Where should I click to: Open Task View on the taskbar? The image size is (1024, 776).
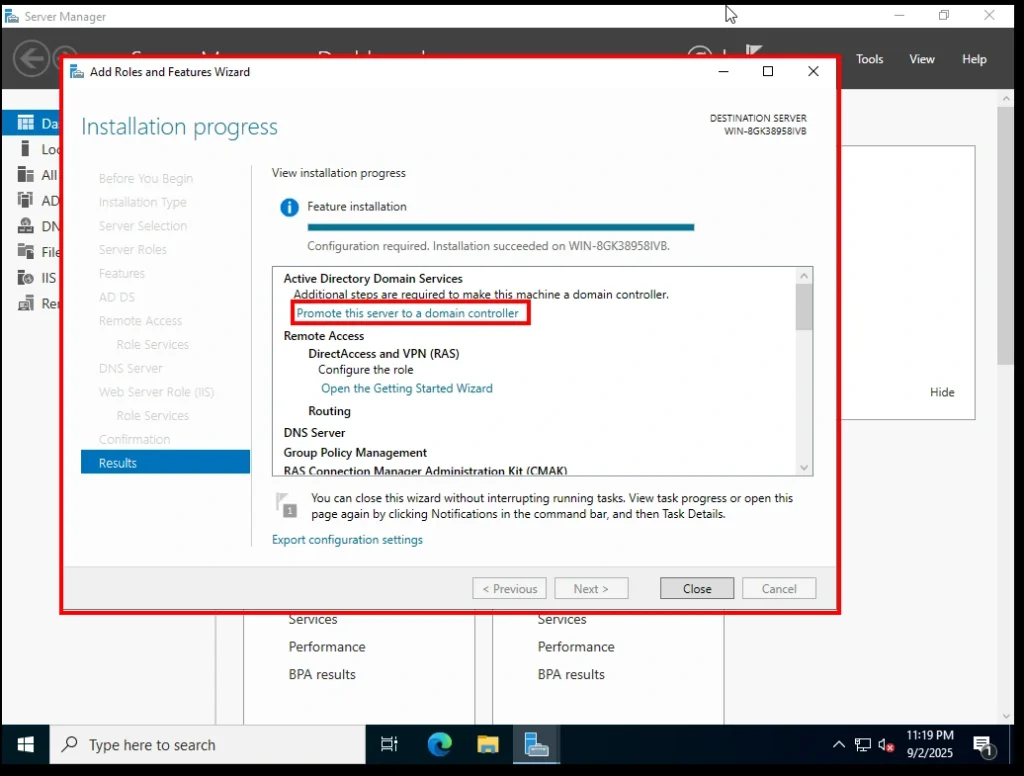tap(389, 744)
